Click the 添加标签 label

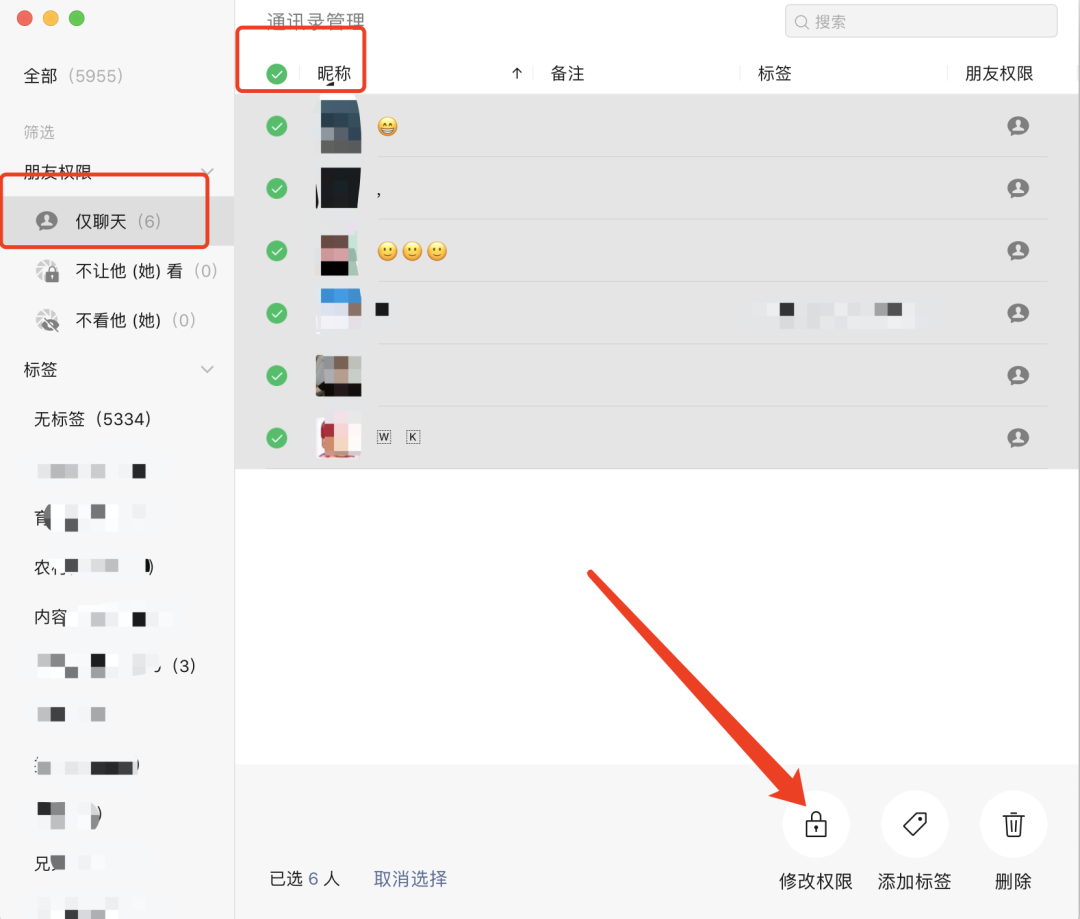915,881
